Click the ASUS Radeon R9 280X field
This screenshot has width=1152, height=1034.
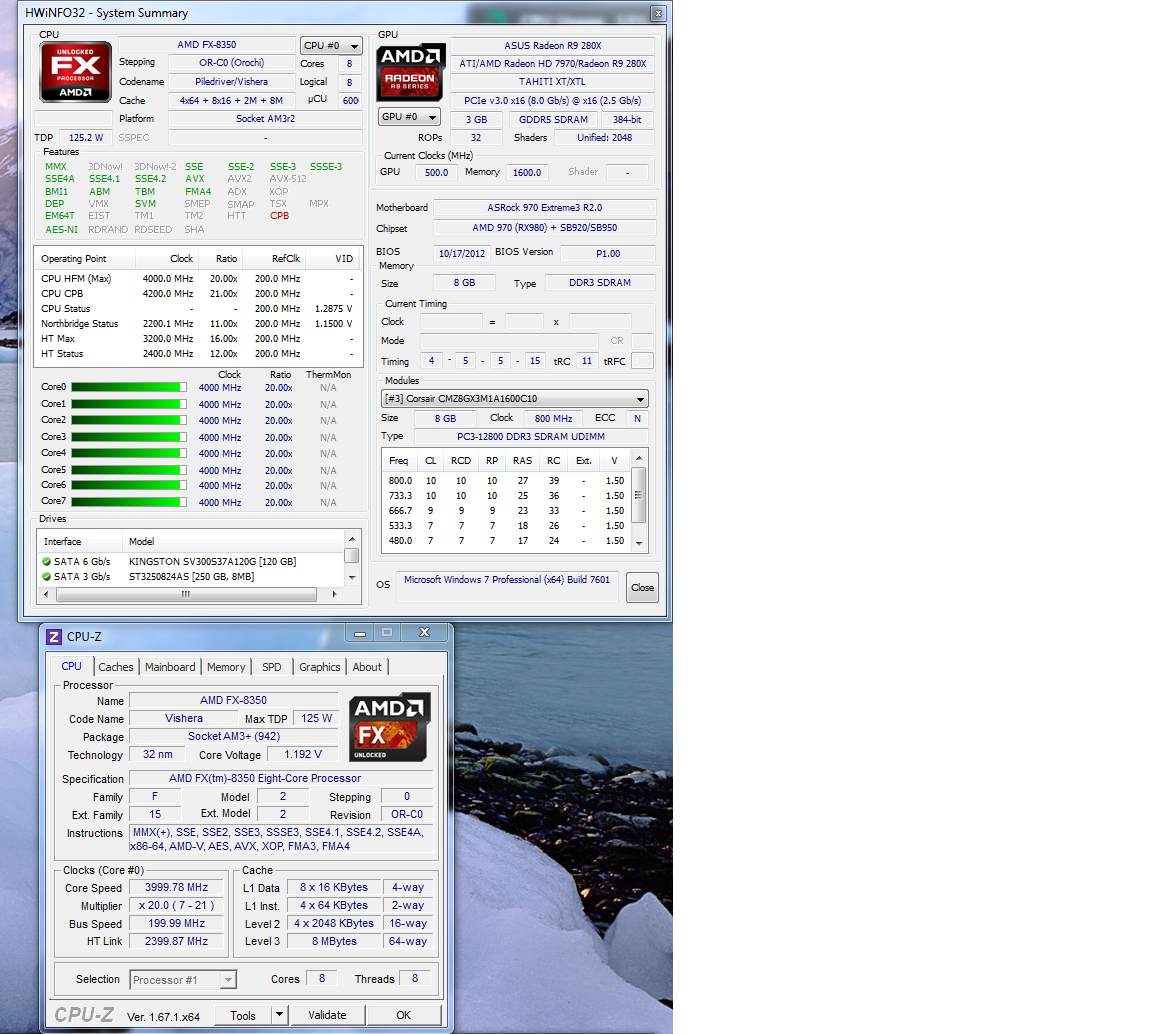coord(552,46)
